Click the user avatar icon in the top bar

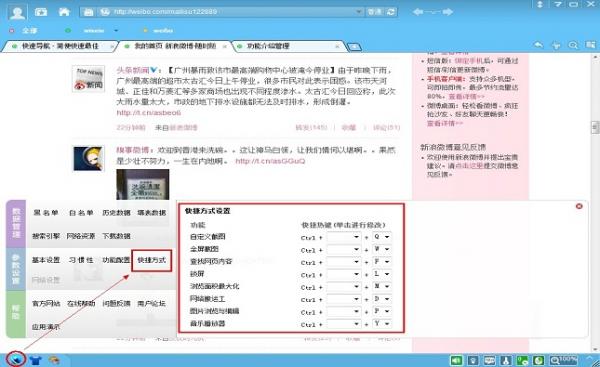click(x=17, y=12)
